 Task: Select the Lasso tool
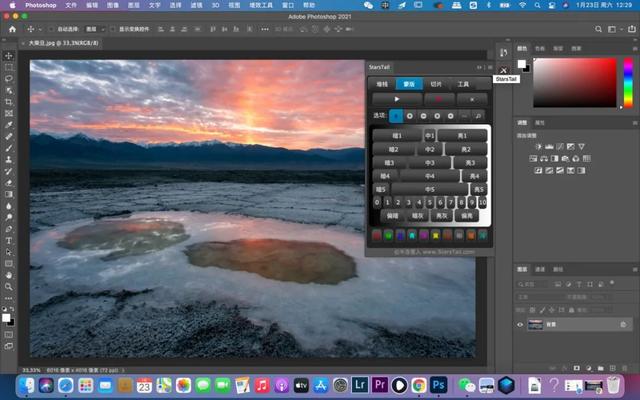tap(9, 78)
